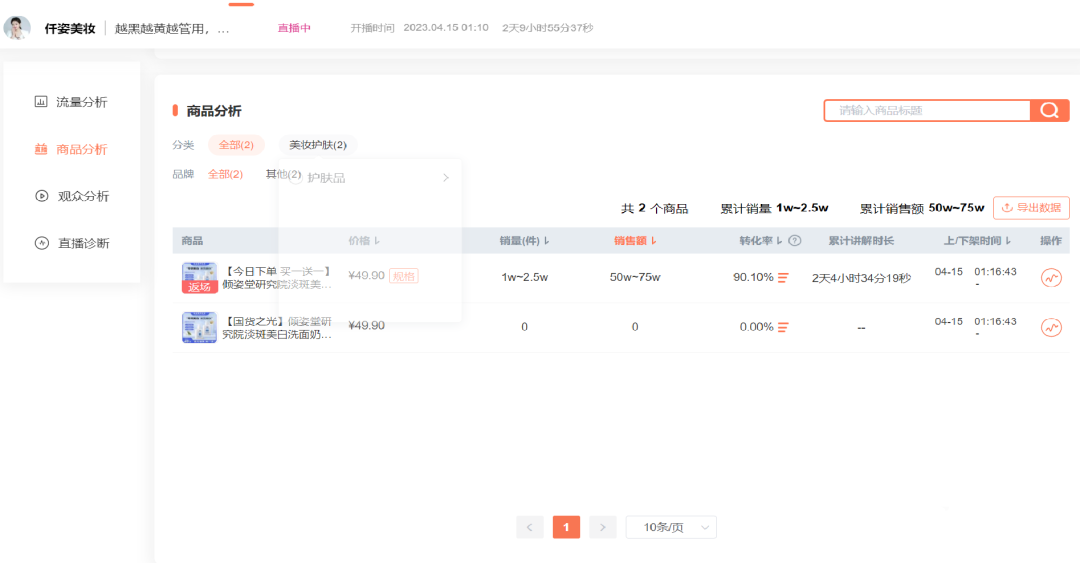Expand the 护肤品 submenu arrow
The image size is (1080, 563).
point(446,178)
